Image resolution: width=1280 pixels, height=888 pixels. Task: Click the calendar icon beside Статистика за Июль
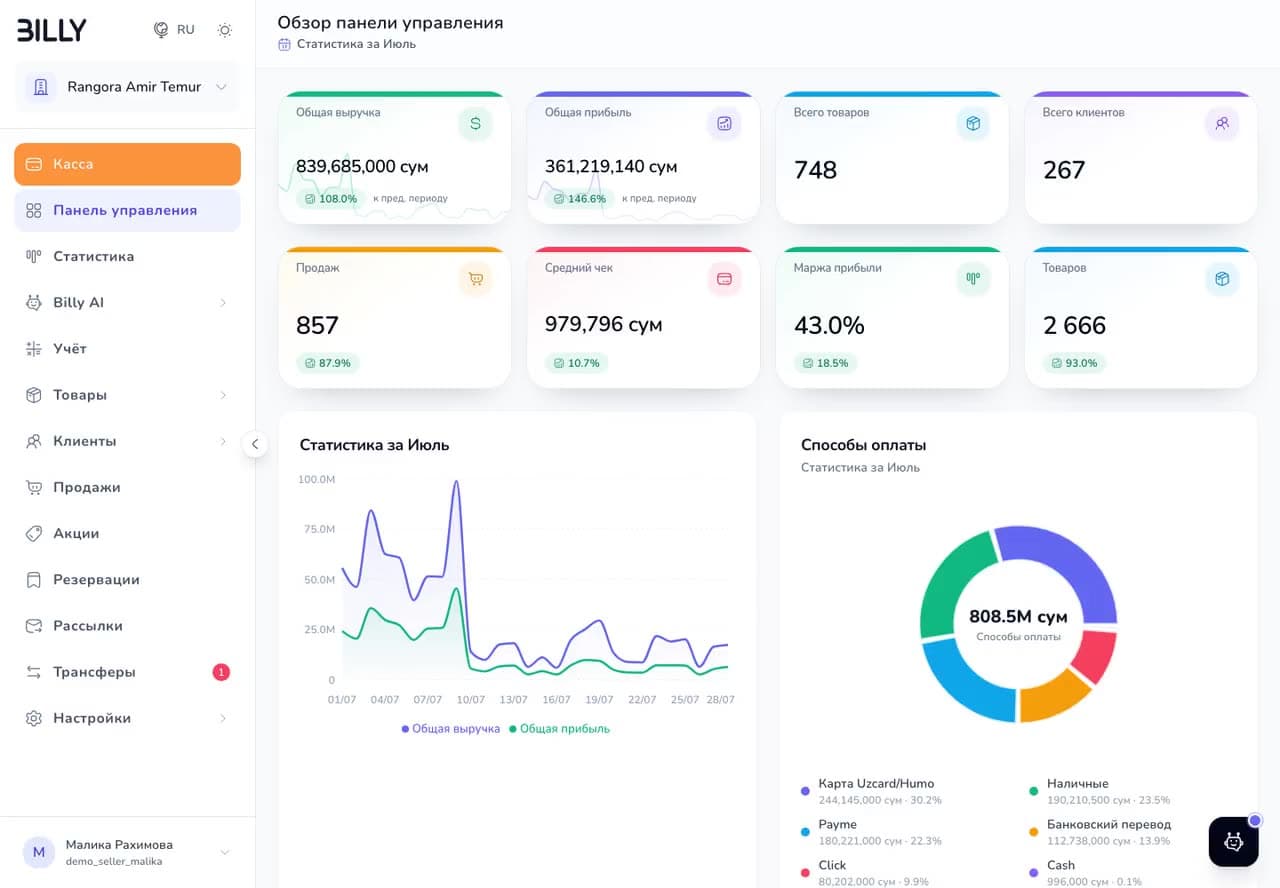pyautogui.click(x=284, y=44)
